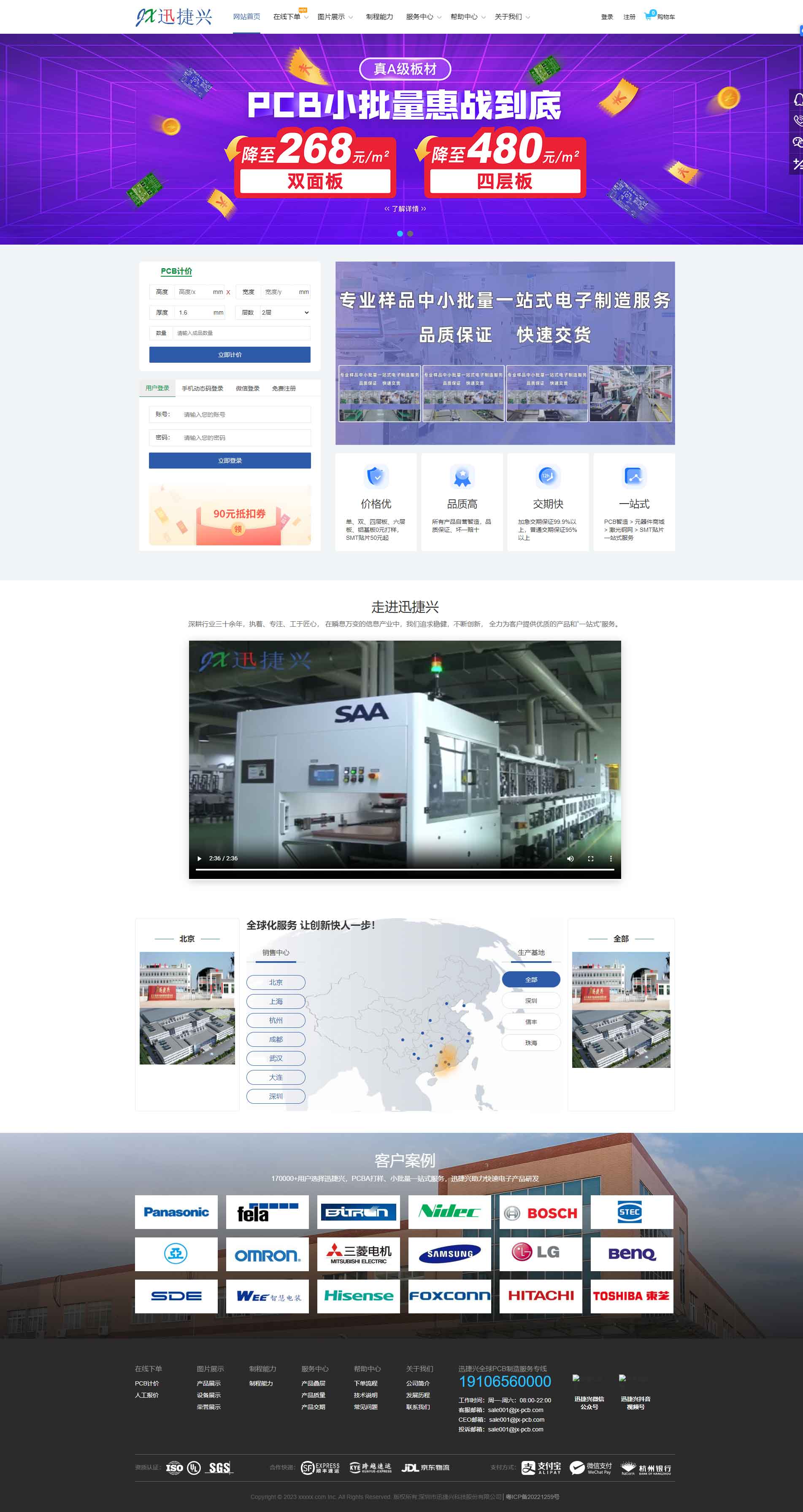Open the shopping cart icon
Image resolution: width=803 pixels, height=1512 pixels.
pos(648,16)
